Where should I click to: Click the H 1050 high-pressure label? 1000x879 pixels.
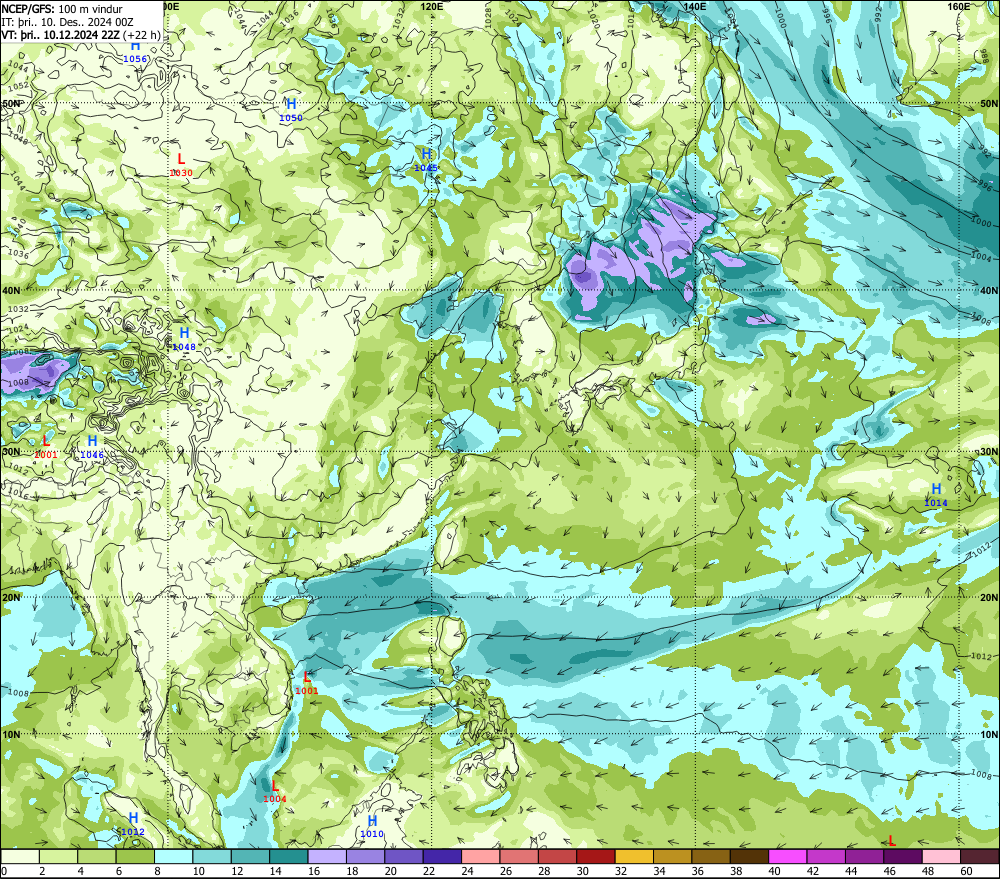(291, 110)
